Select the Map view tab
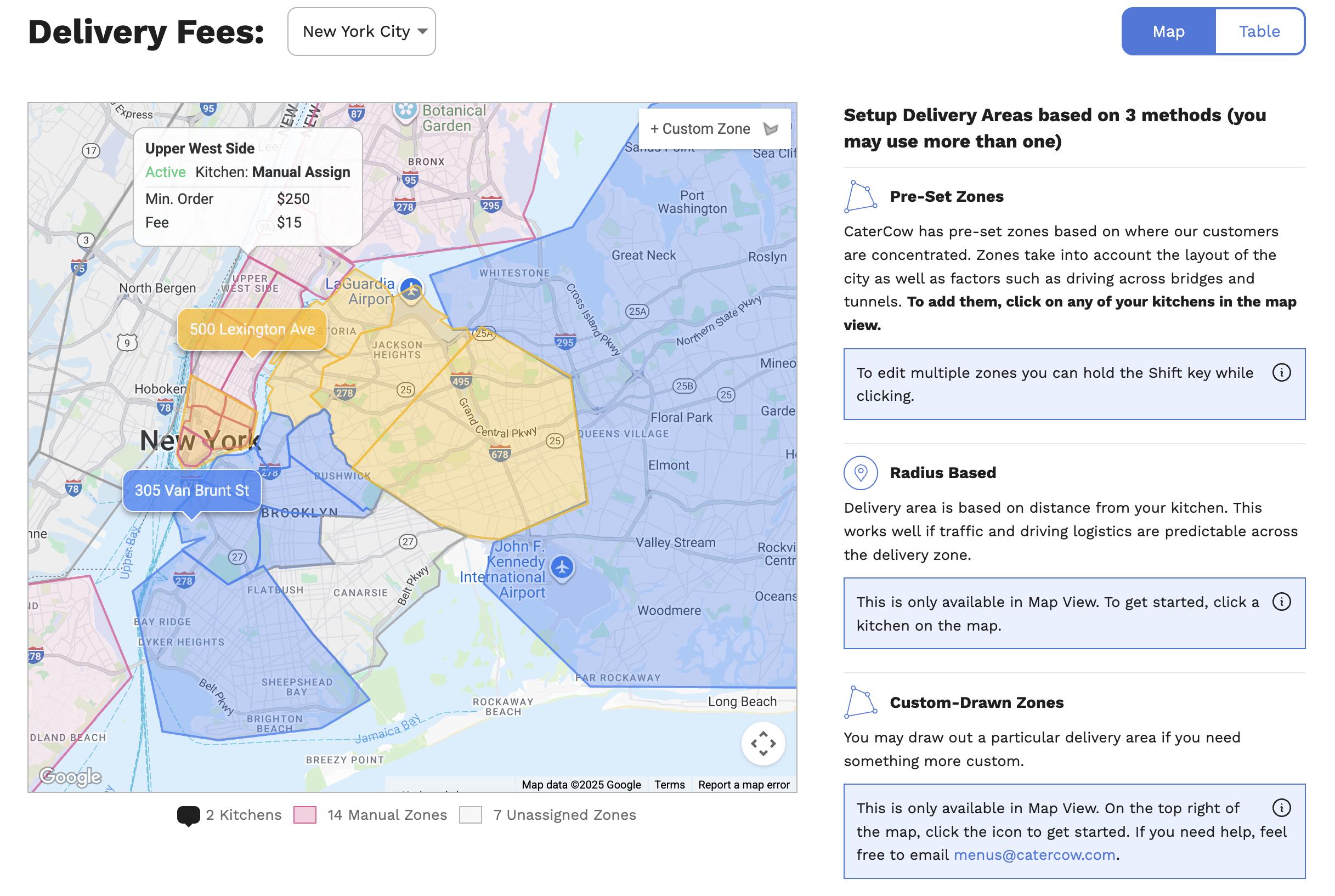Viewport: 1335px width, 896px height. pyautogui.click(x=1168, y=31)
